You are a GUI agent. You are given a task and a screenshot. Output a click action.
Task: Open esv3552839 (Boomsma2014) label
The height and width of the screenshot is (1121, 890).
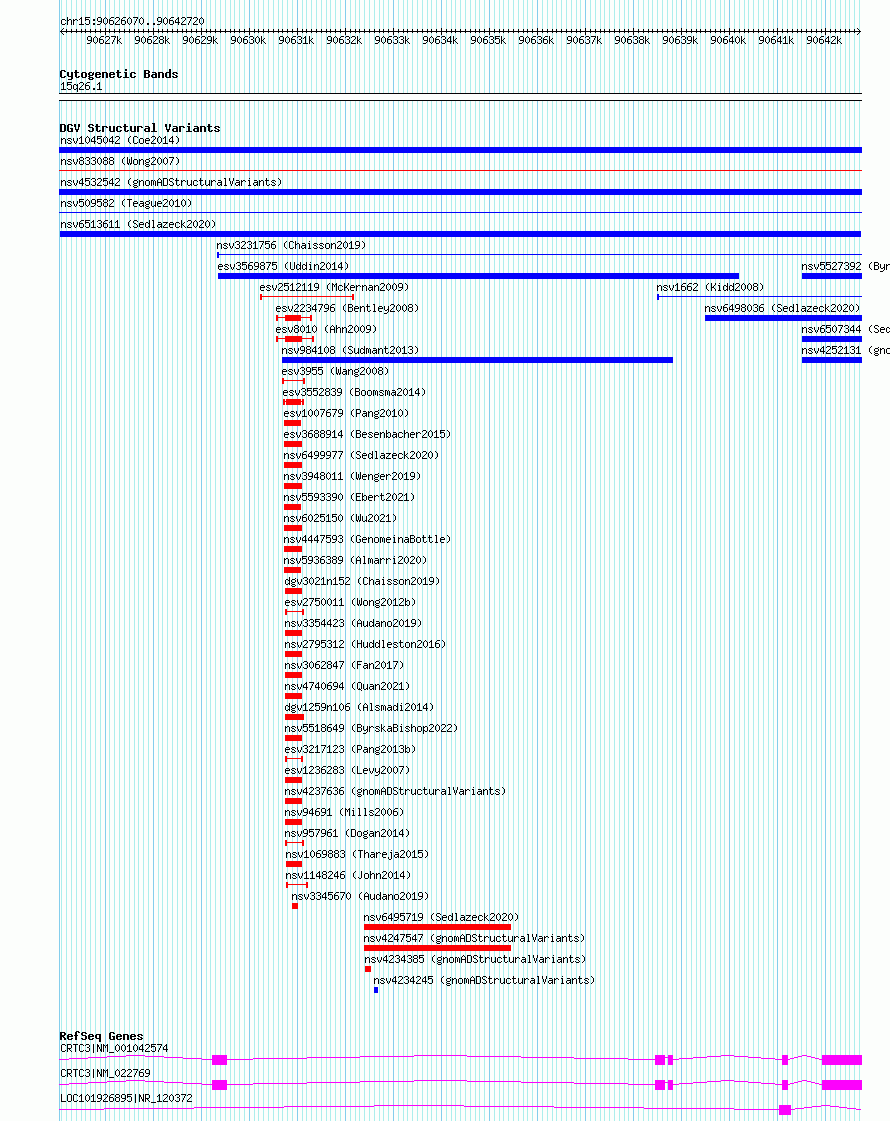click(x=354, y=392)
